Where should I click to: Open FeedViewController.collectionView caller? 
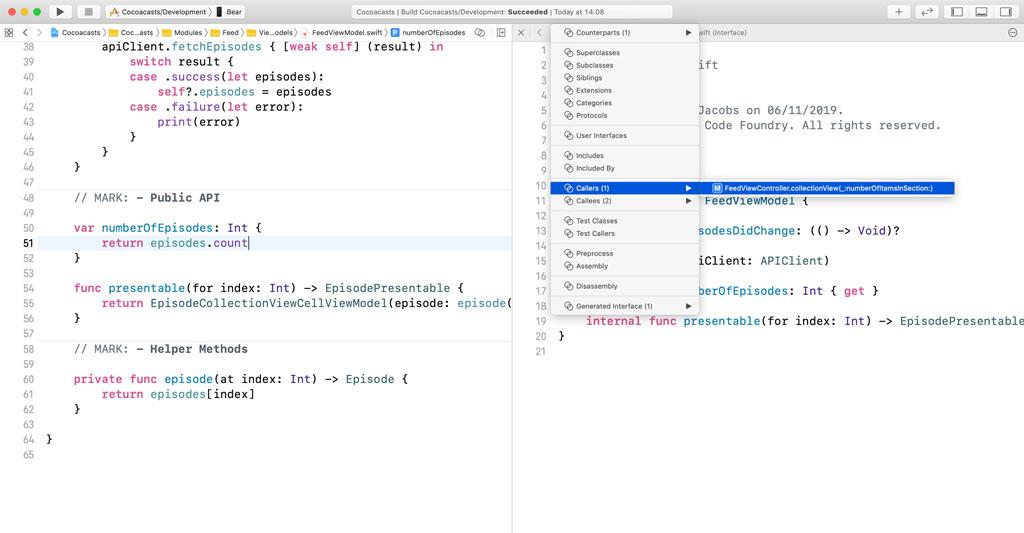(827, 188)
